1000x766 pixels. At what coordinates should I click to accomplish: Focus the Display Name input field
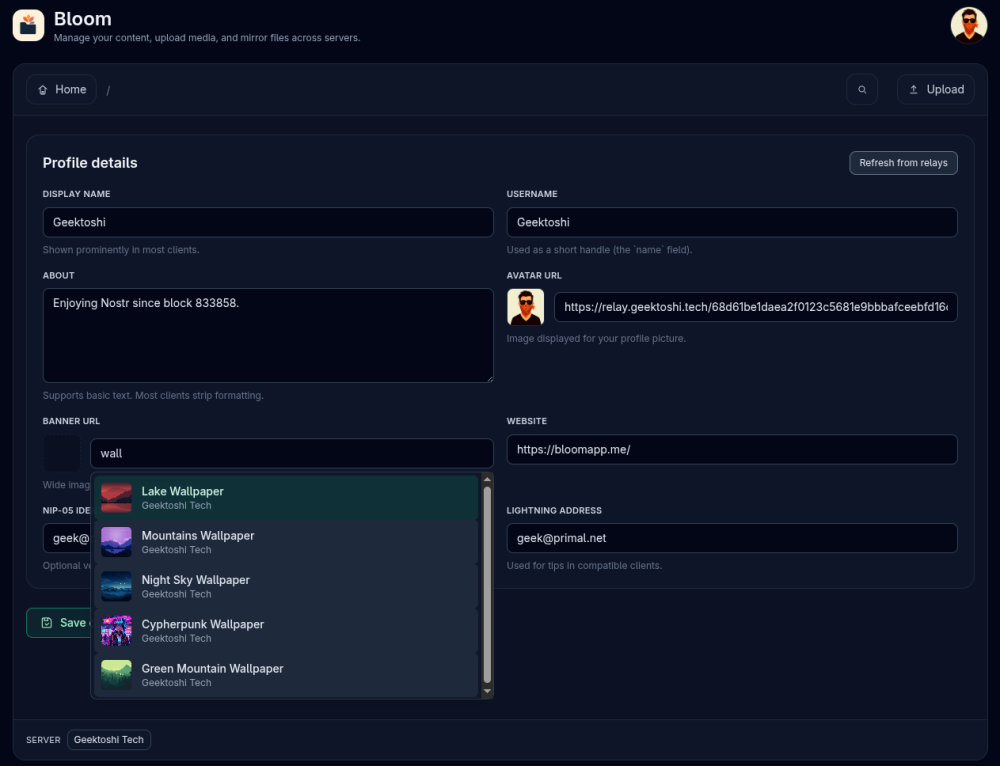268,222
